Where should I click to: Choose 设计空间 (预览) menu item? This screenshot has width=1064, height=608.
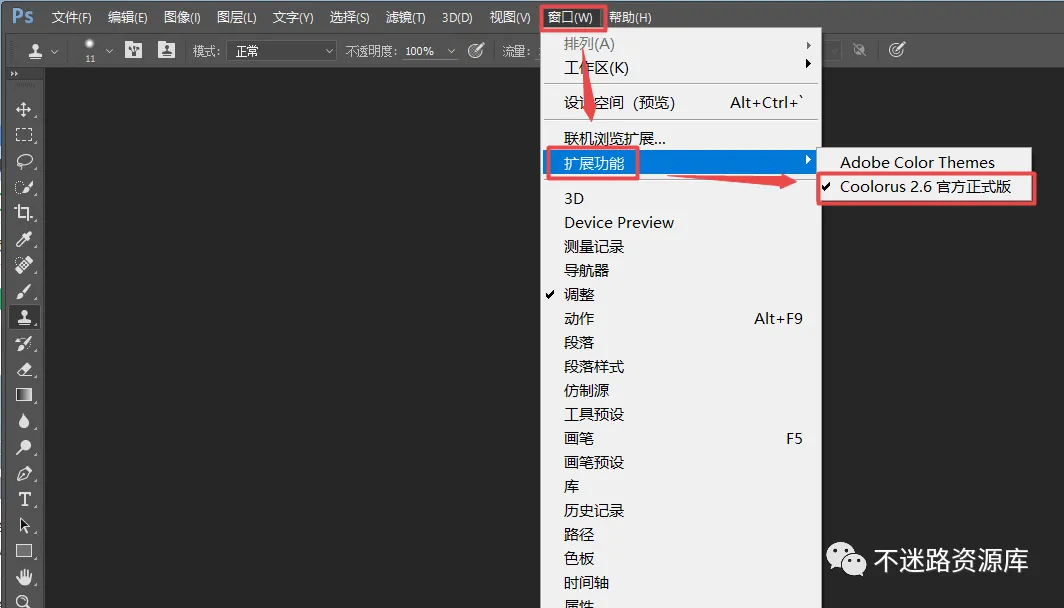click(x=681, y=102)
